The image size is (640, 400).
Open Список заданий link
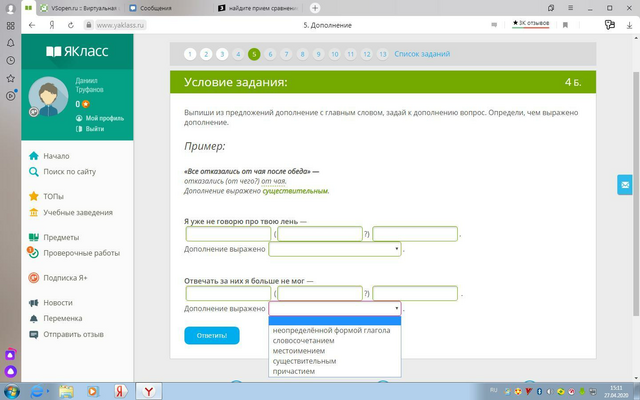click(422, 54)
